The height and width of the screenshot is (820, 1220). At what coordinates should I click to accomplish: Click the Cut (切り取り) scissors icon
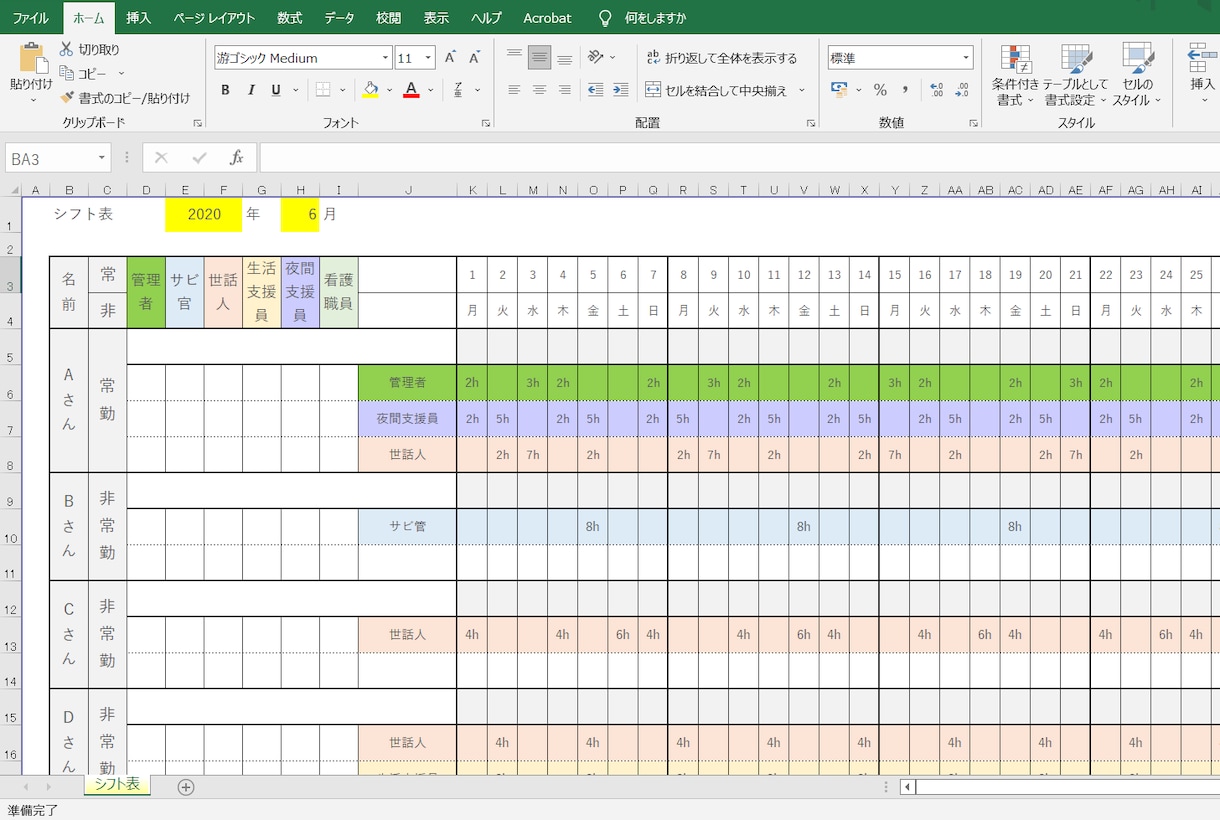pos(67,49)
